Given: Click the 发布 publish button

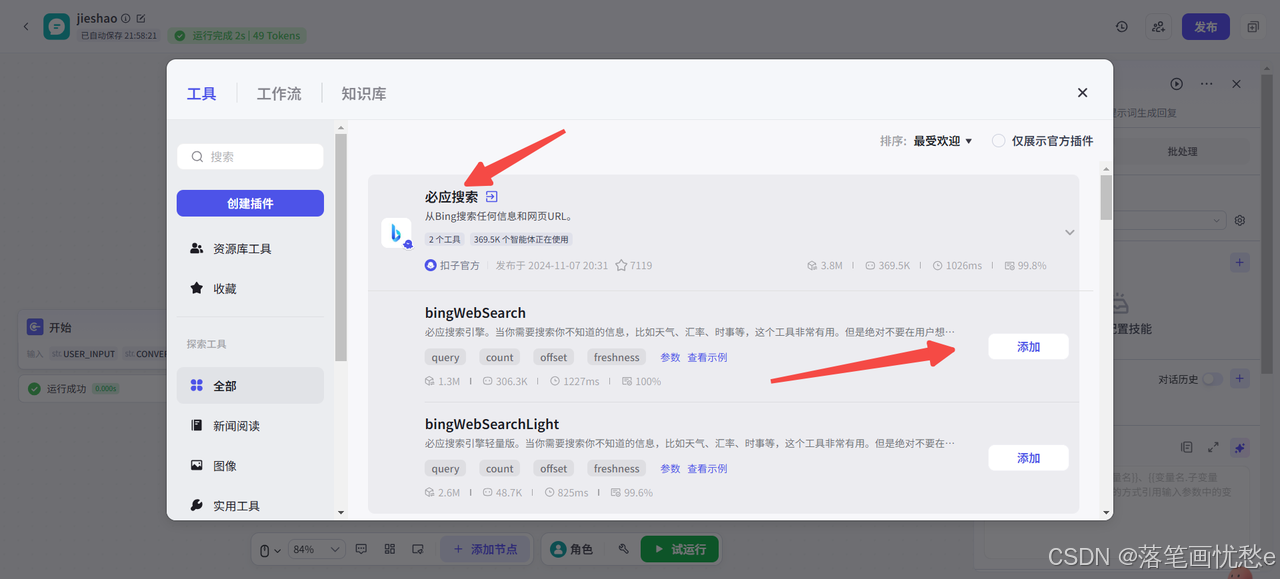Looking at the screenshot, I should 1206,27.
